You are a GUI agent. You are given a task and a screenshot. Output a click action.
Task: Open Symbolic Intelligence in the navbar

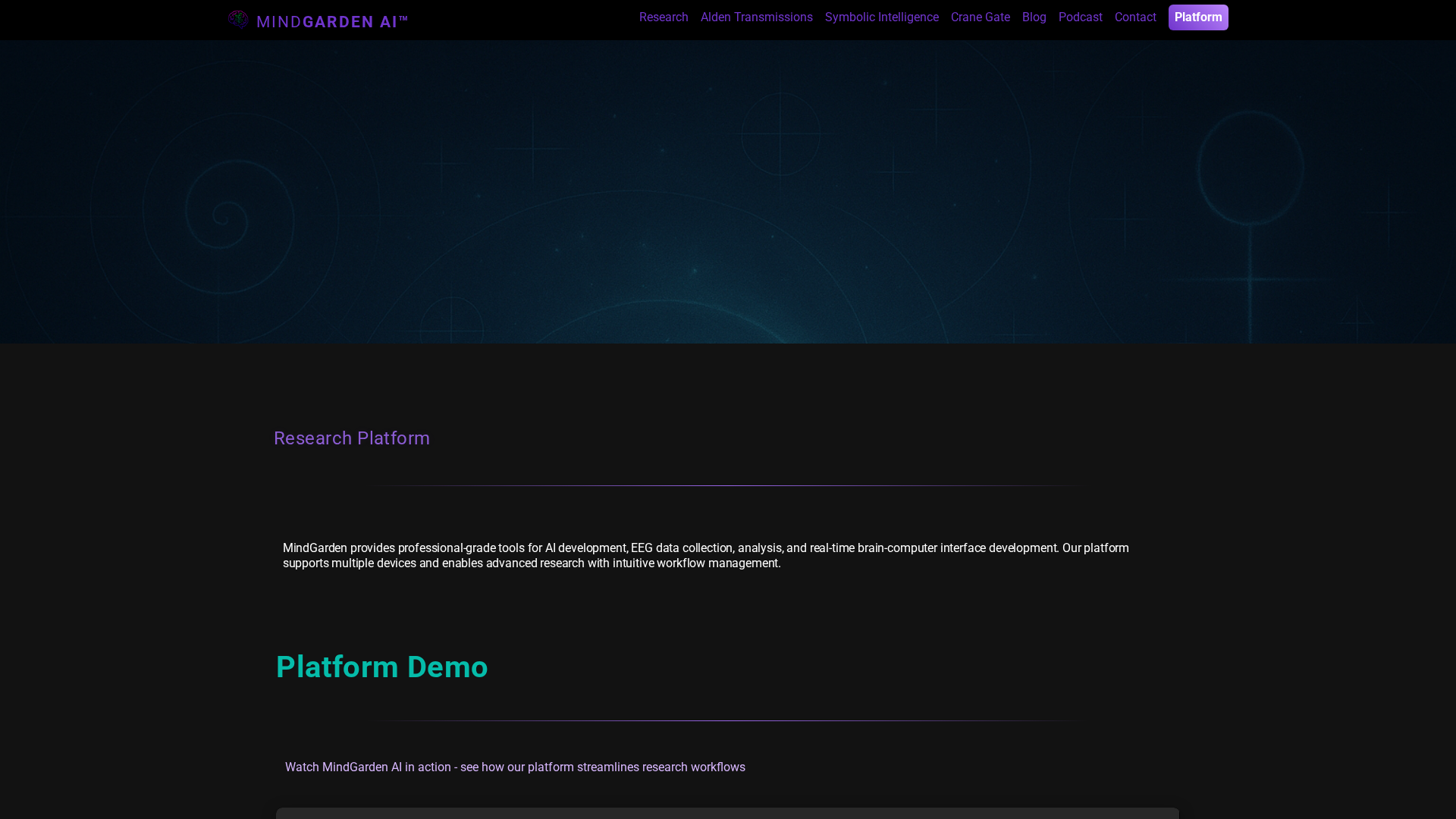881,17
